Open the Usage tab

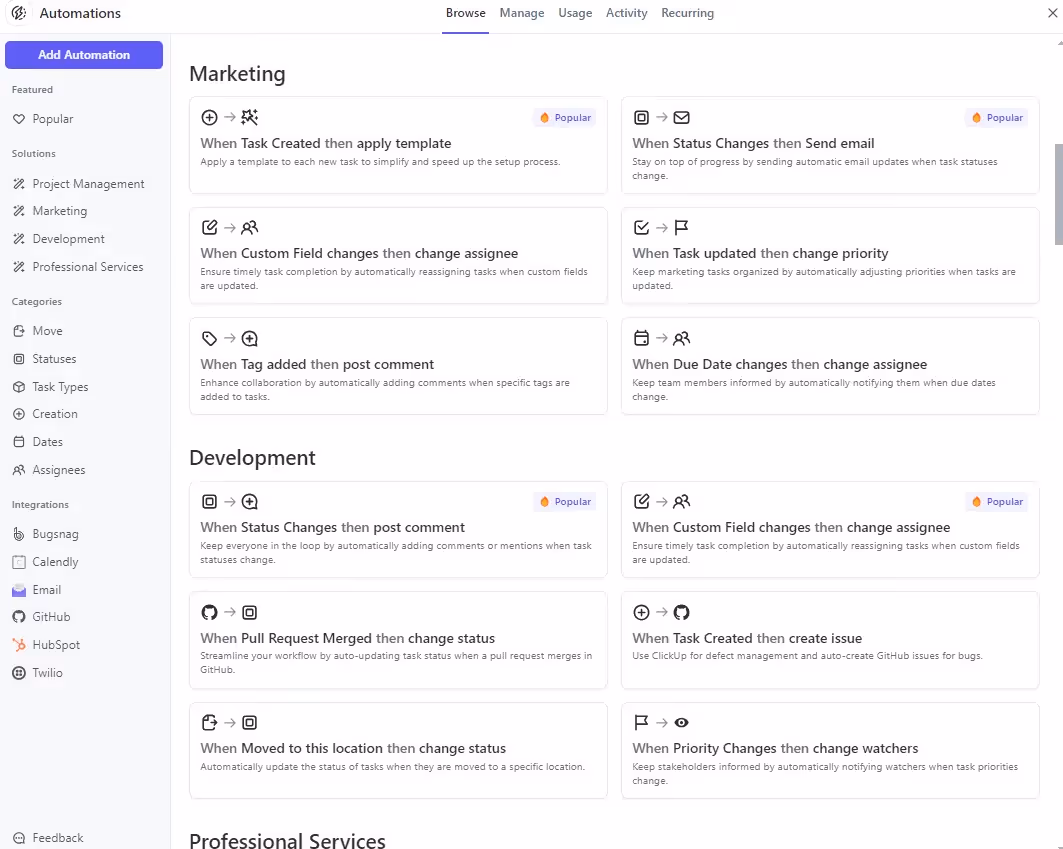[x=575, y=13]
